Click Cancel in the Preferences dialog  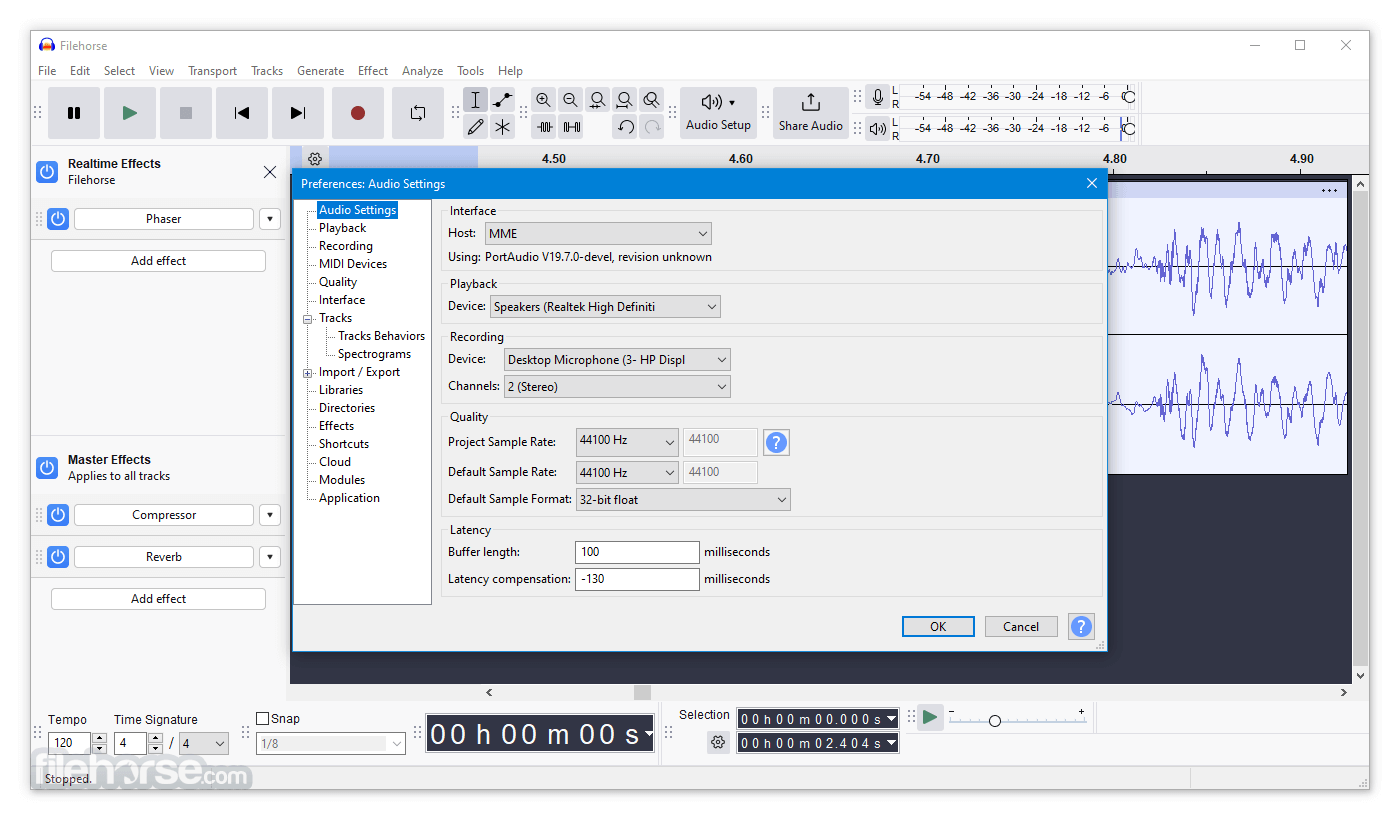tap(1021, 627)
